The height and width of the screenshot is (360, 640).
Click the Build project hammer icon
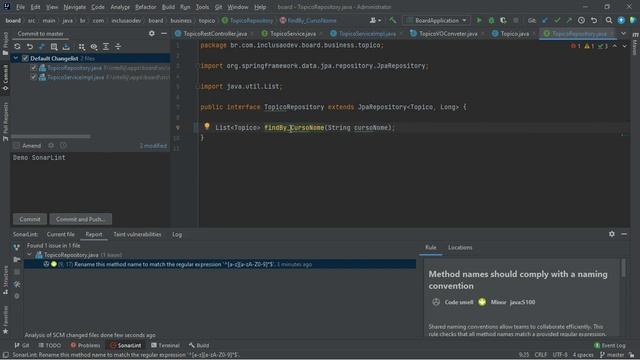[393, 20]
